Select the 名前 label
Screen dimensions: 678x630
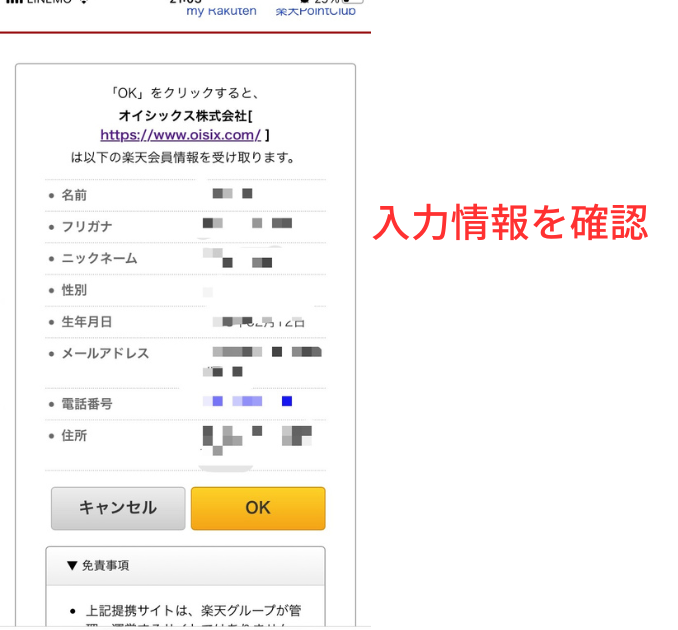tap(74, 195)
